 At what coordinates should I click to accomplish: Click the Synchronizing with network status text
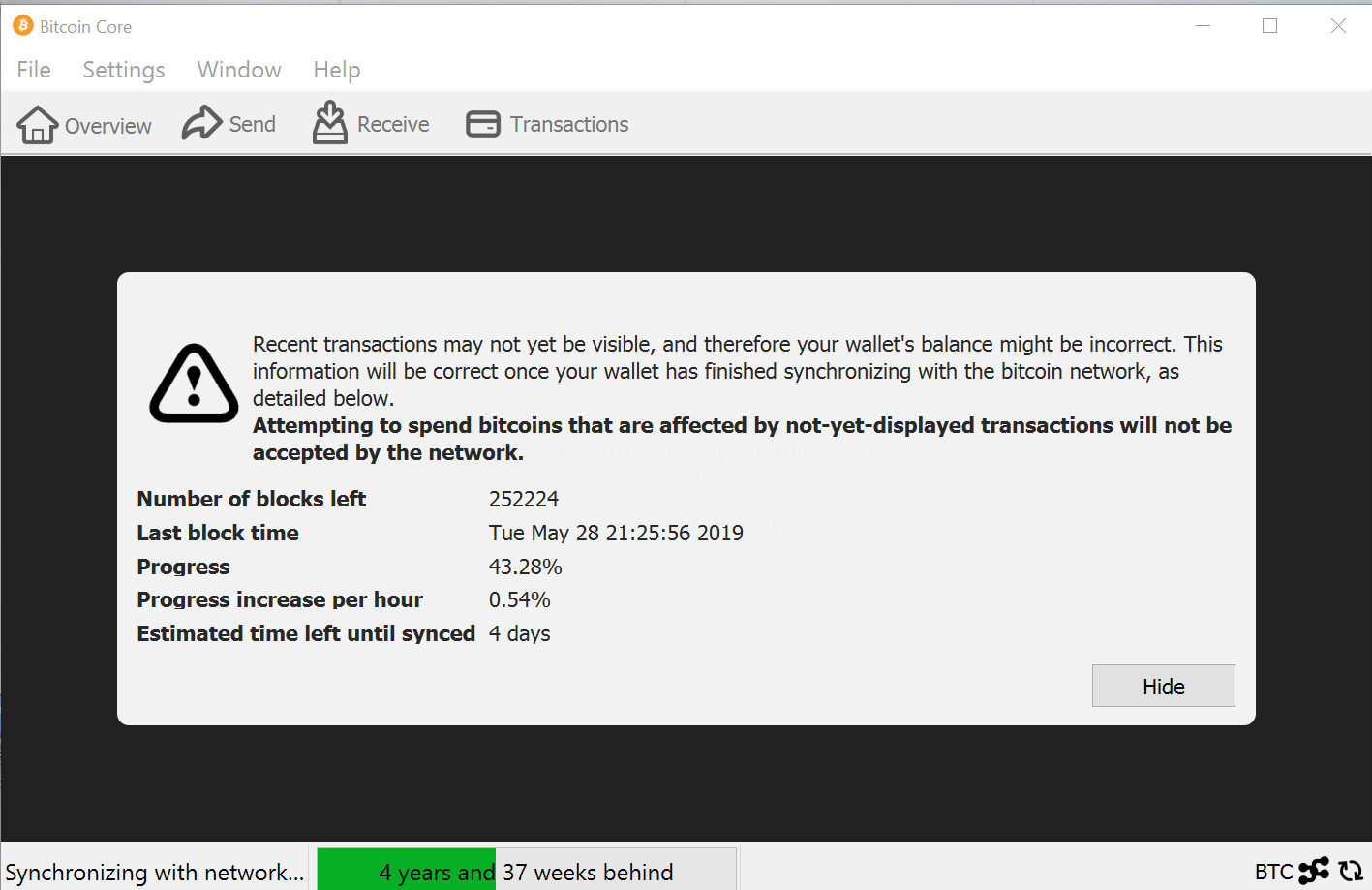click(155, 872)
